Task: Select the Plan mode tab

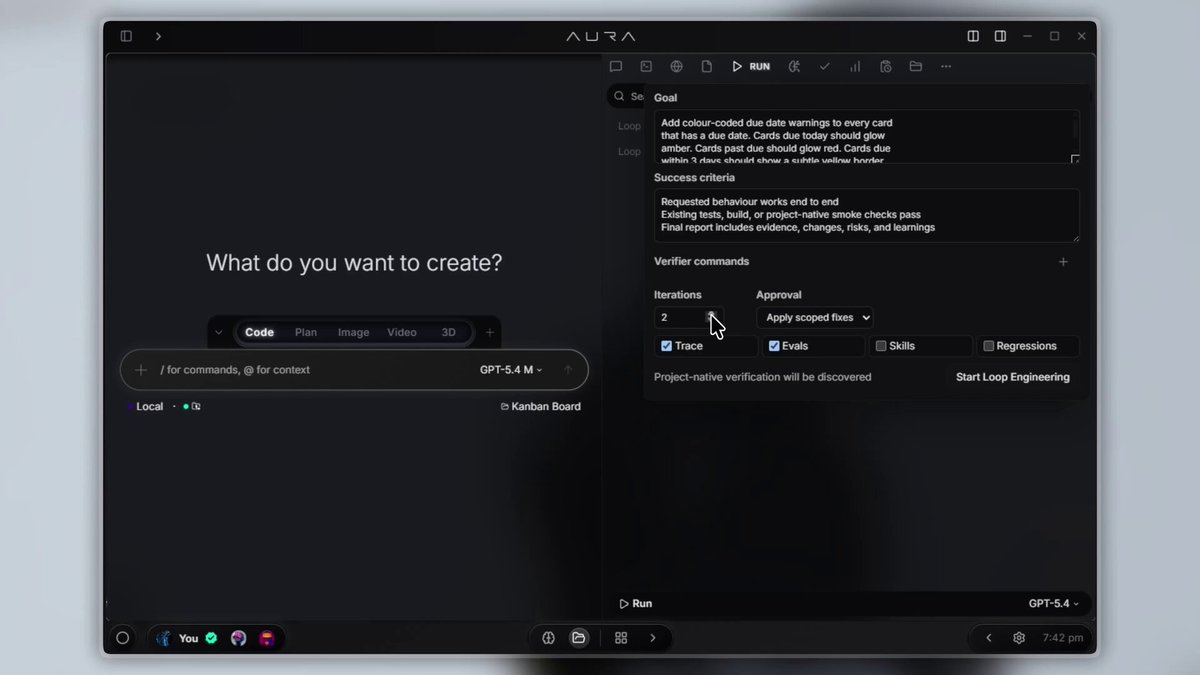Action: (x=306, y=332)
